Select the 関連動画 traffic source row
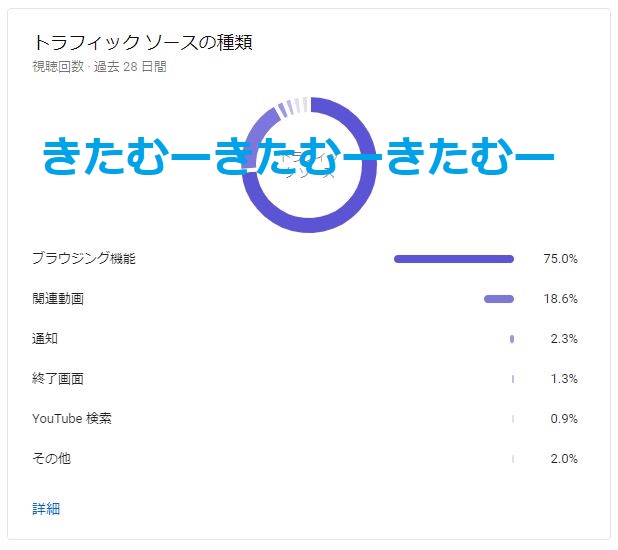 point(58,299)
